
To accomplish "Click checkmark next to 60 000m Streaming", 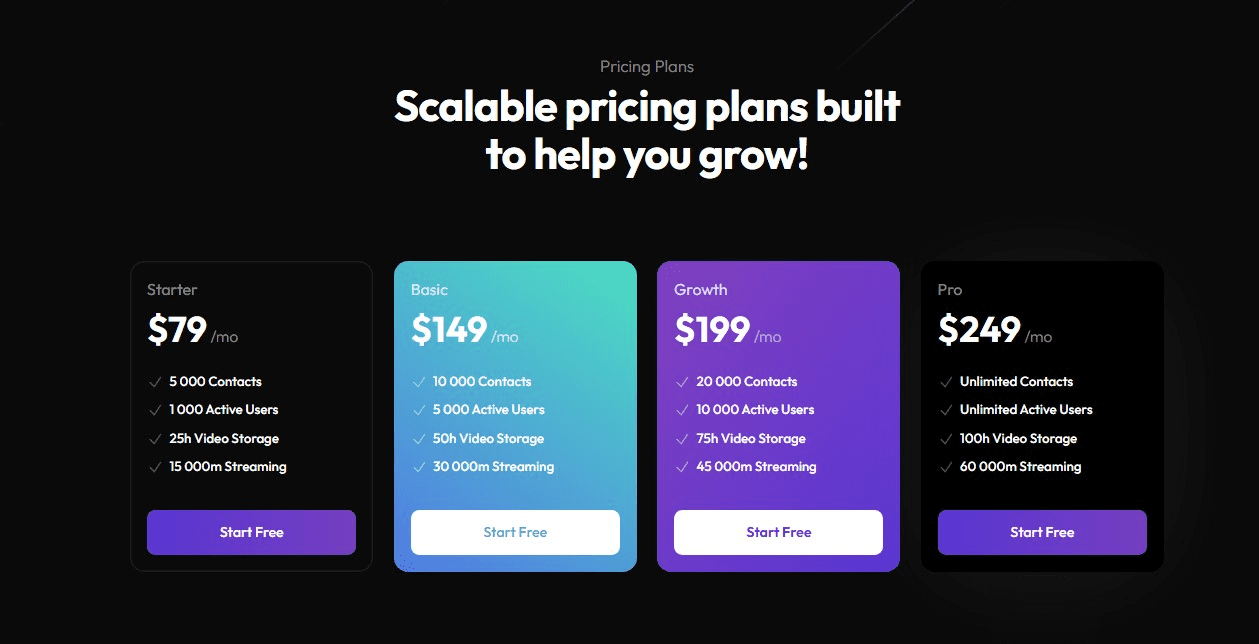I will click(946, 467).
